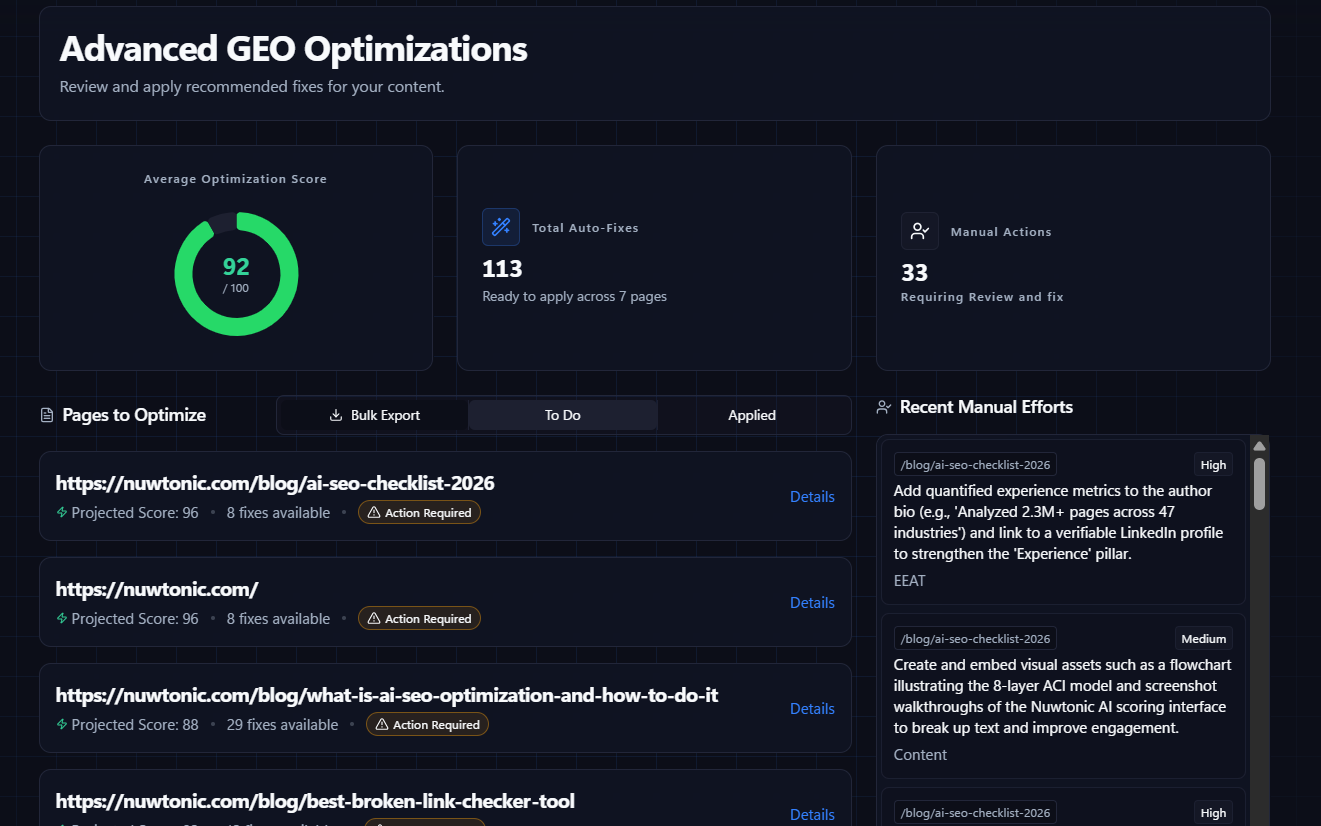Click Action Required badge on ai-seo-checklist-2026
Viewport: 1321px width, 826px height.
pyautogui.click(x=419, y=512)
